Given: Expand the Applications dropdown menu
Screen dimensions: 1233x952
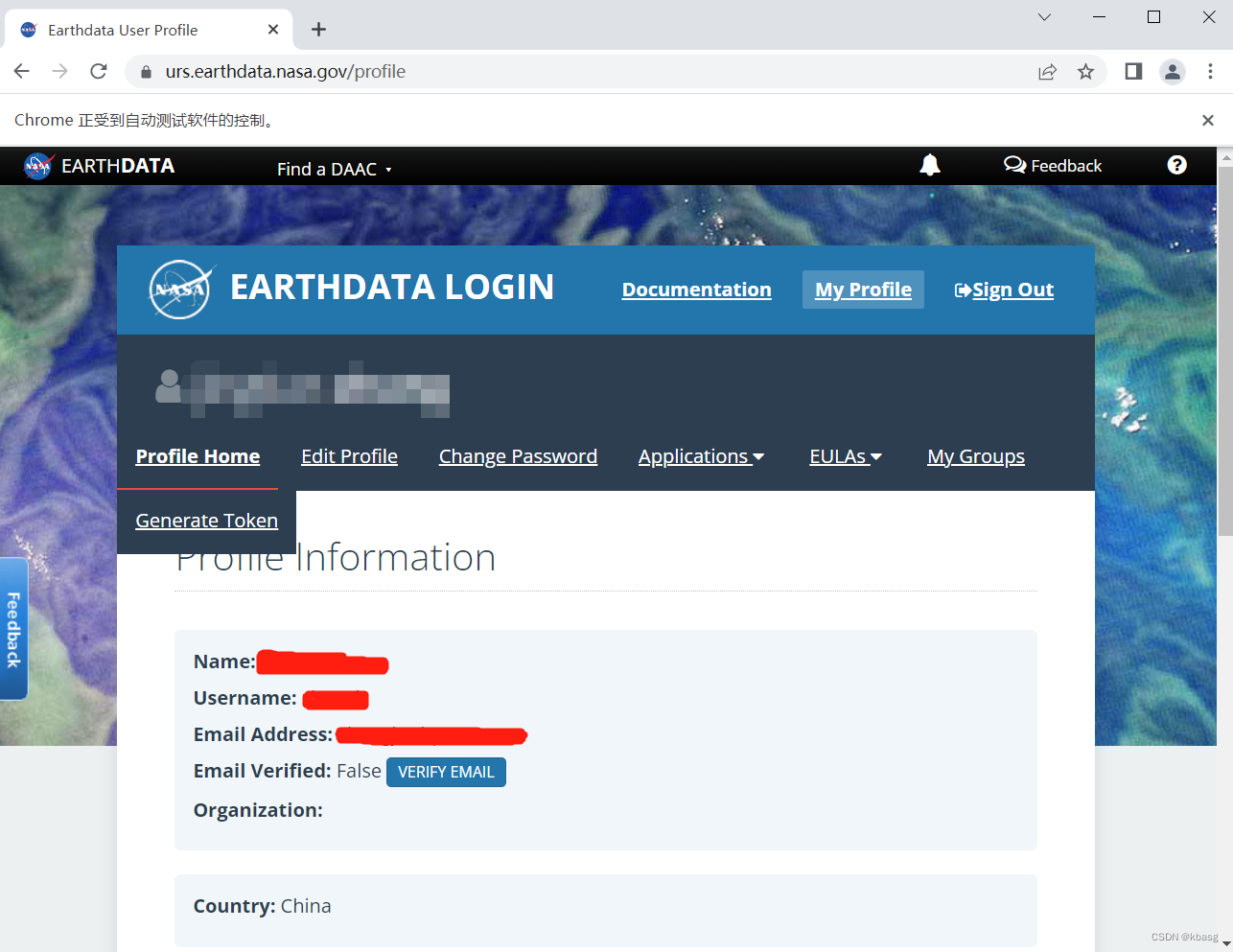Looking at the screenshot, I should pos(701,456).
